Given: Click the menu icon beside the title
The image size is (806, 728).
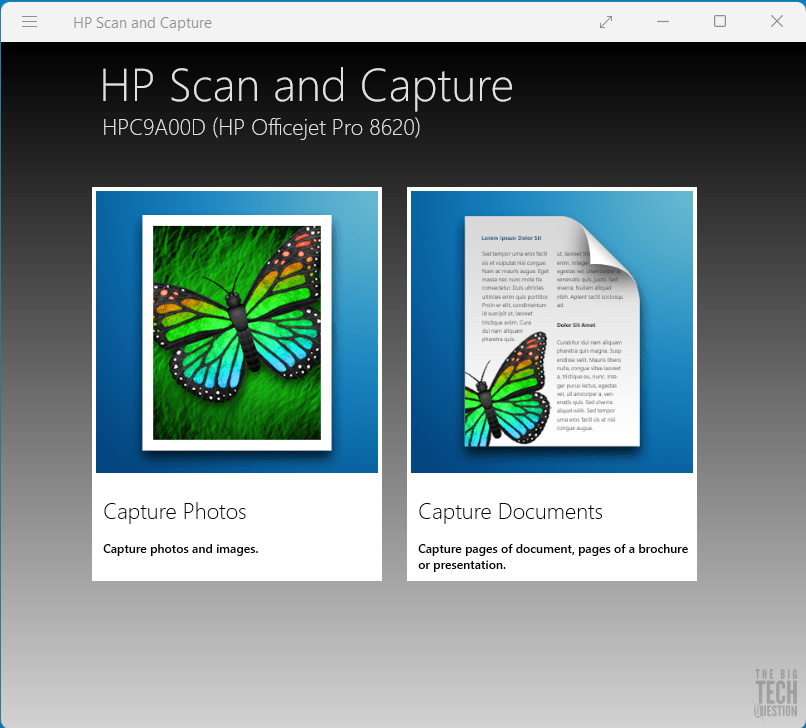Looking at the screenshot, I should 29,21.
